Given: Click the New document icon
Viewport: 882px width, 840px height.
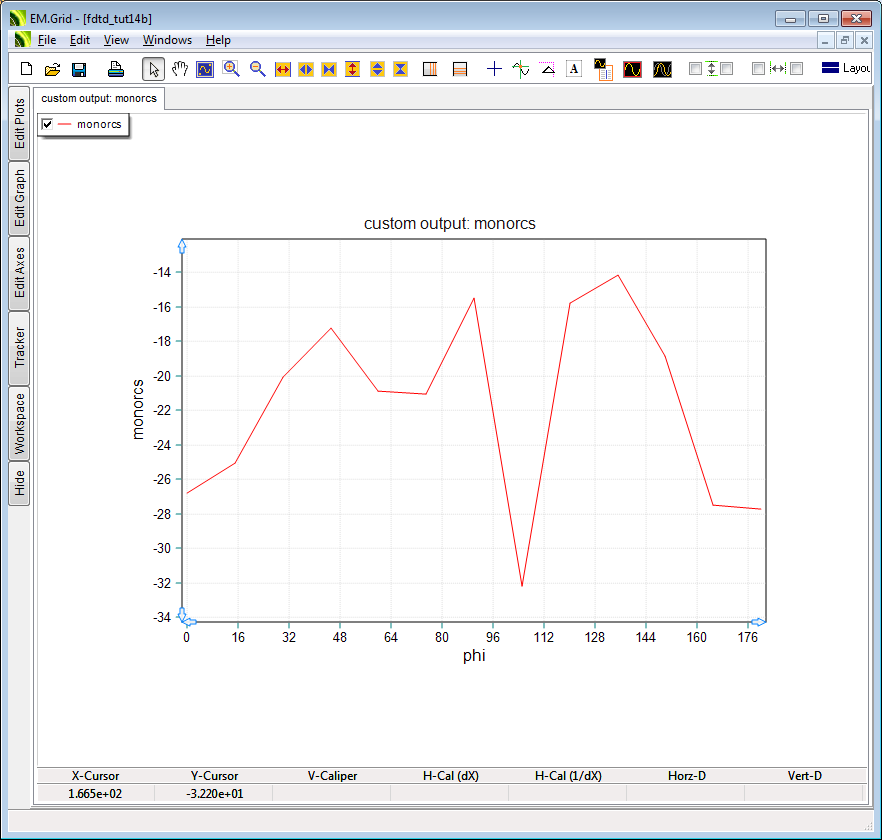Looking at the screenshot, I should 27,69.
